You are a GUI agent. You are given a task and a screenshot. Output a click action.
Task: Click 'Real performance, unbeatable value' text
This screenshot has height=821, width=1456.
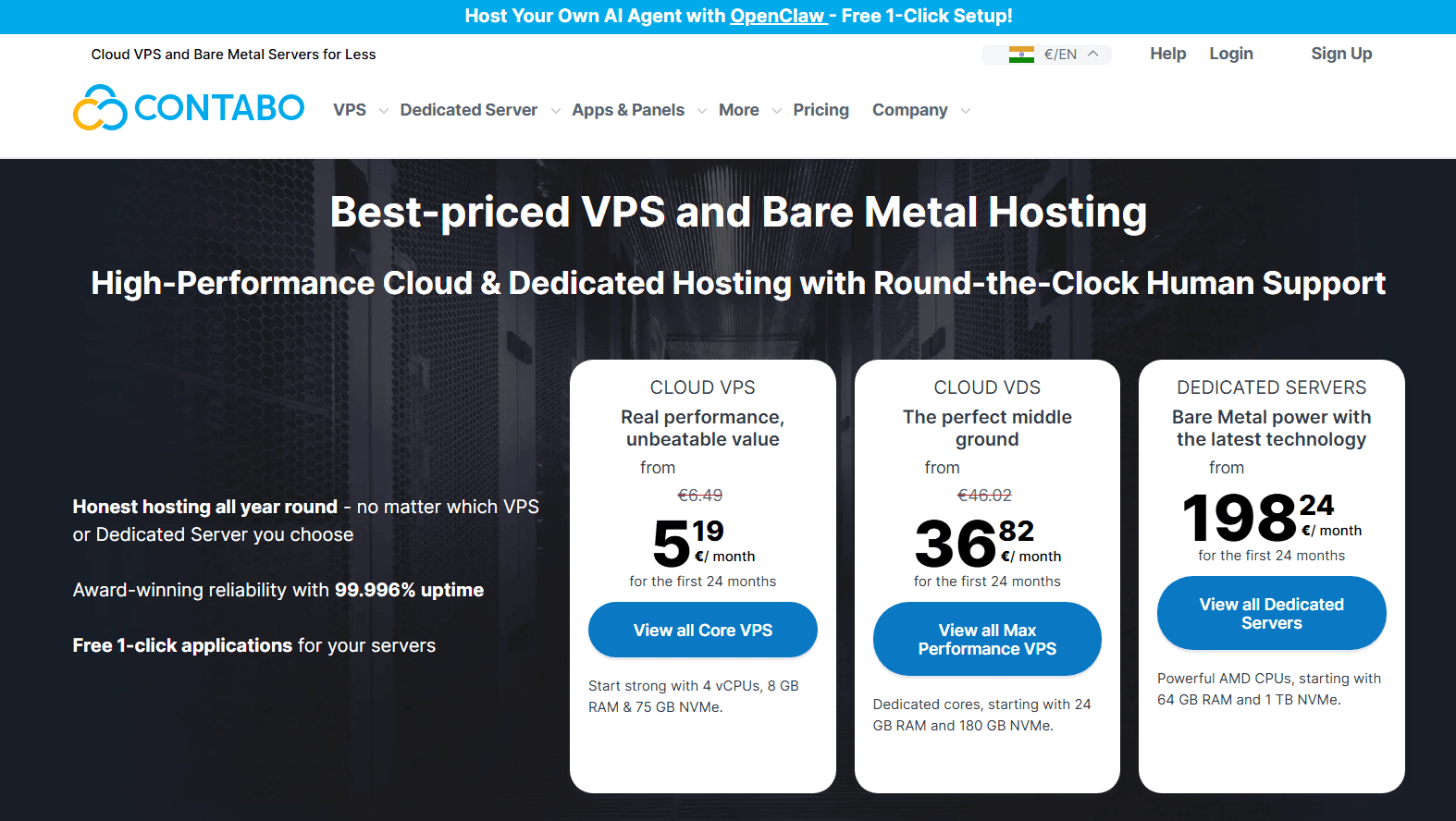(703, 428)
